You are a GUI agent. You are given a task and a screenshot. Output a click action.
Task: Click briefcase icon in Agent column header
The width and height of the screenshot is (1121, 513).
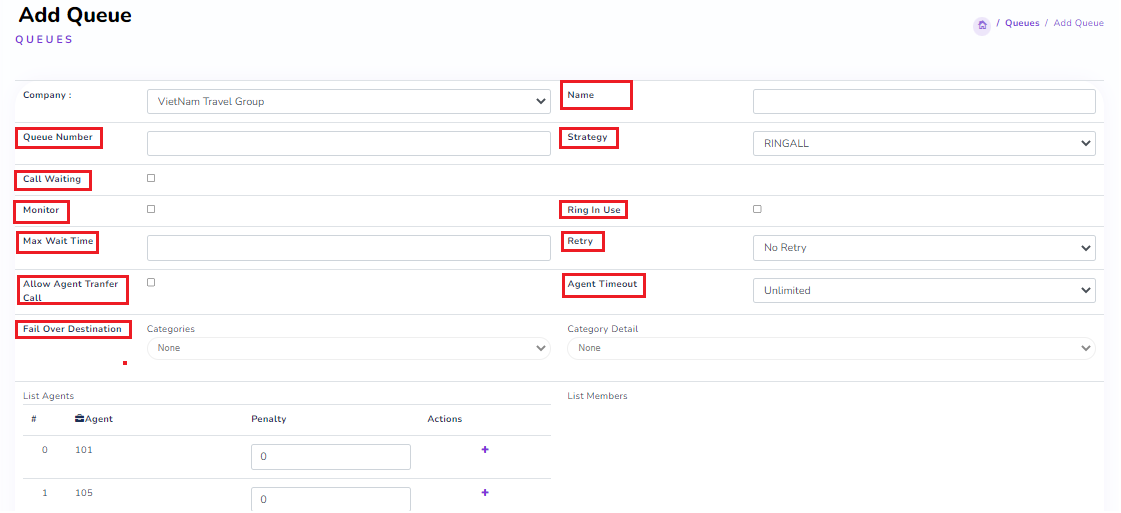point(79,419)
